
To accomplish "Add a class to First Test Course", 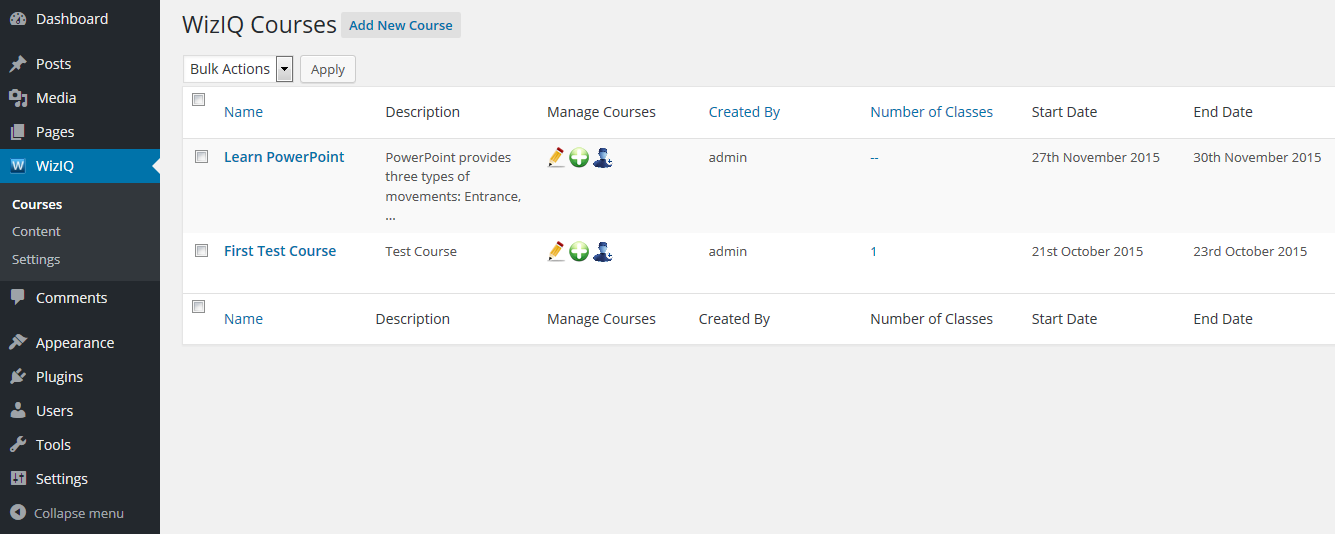I will (579, 252).
